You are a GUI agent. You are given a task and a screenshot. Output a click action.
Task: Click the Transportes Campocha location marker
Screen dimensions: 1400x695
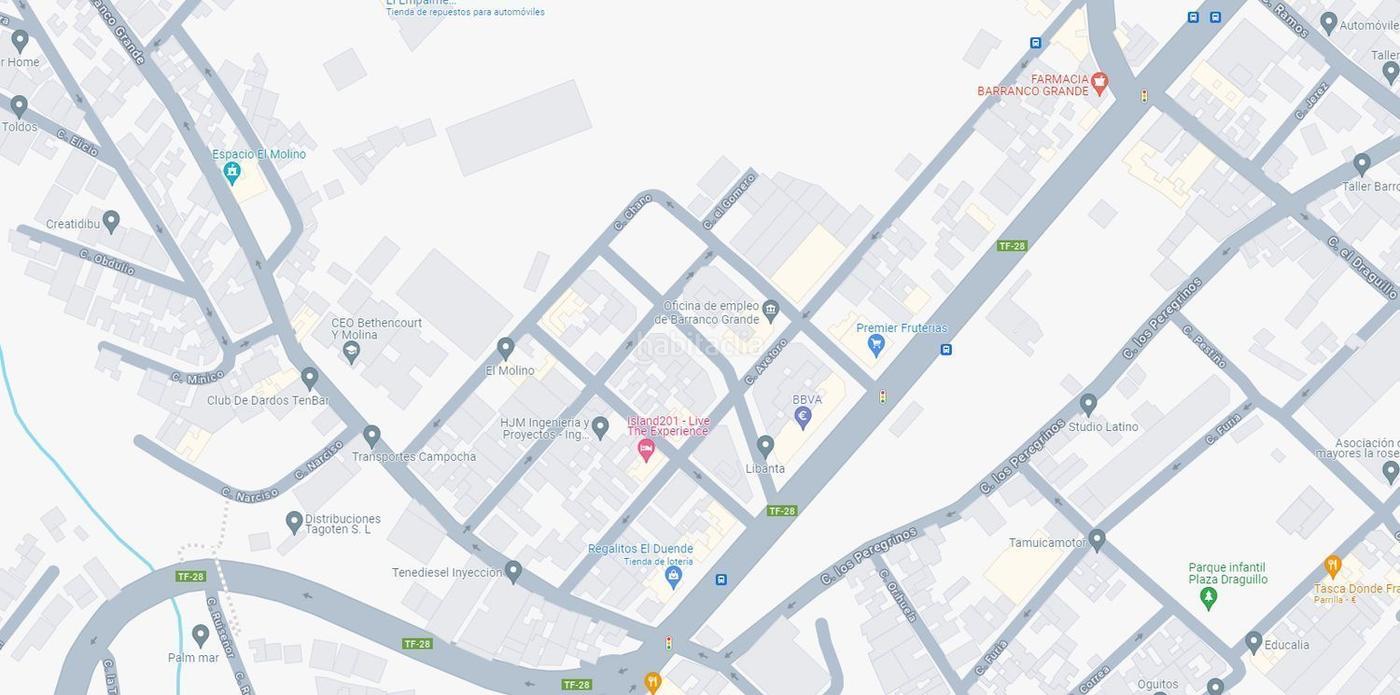coord(372,436)
